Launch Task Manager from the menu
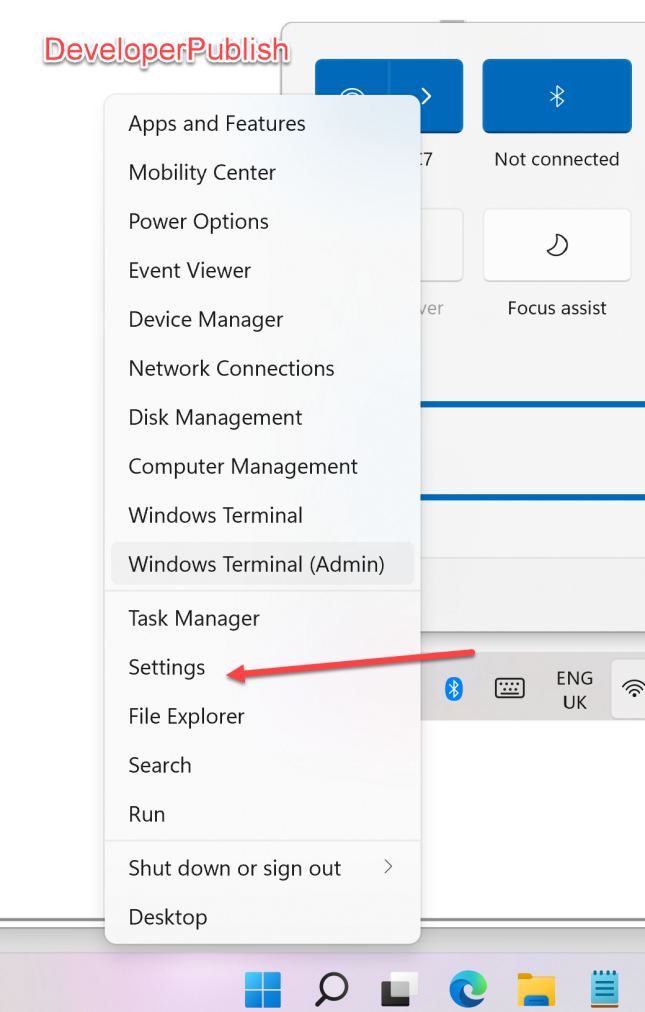The width and height of the screenshot is (645, 1012). (193, 618)
